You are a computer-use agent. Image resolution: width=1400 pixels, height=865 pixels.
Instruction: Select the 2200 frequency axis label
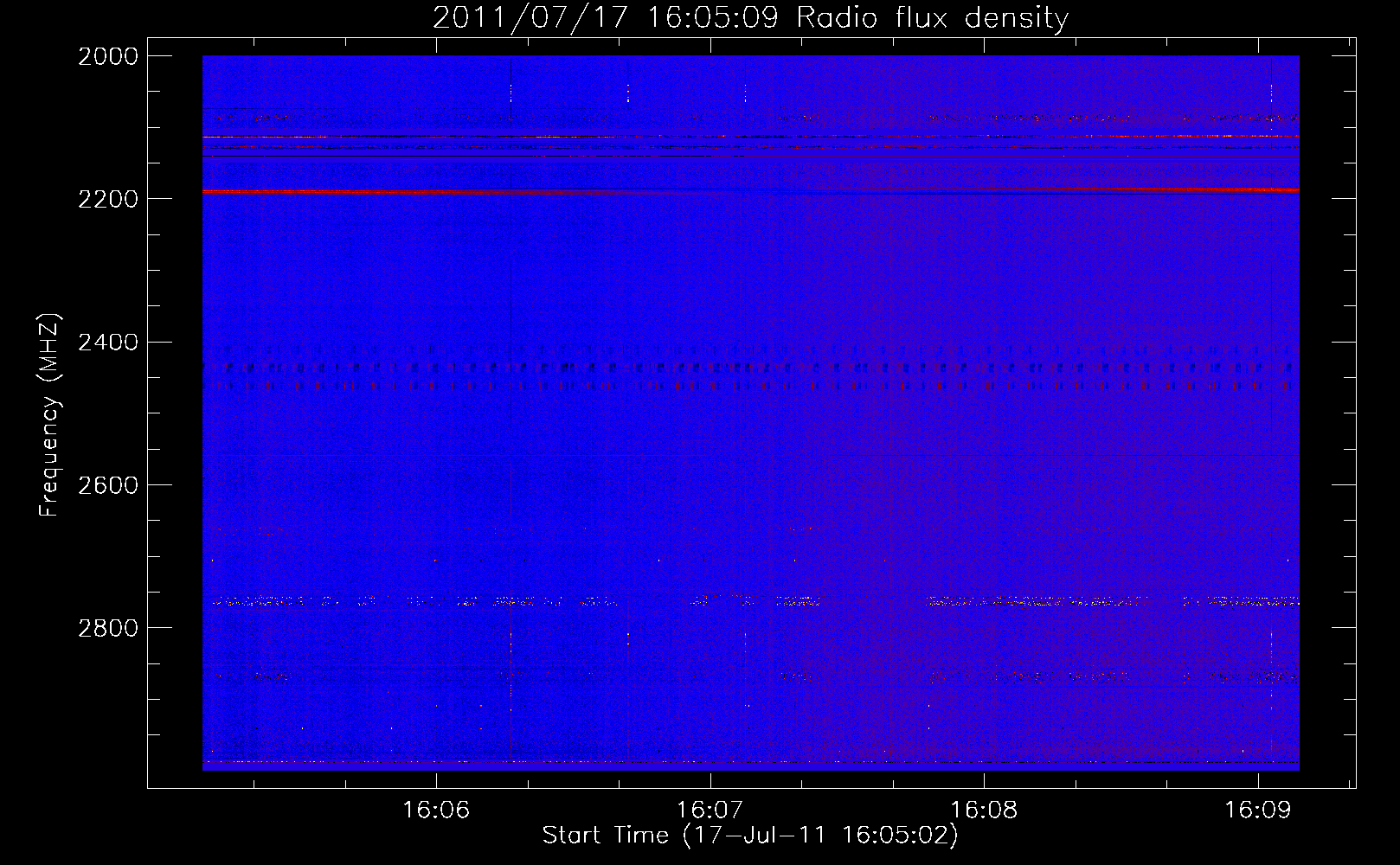point(108,199)
